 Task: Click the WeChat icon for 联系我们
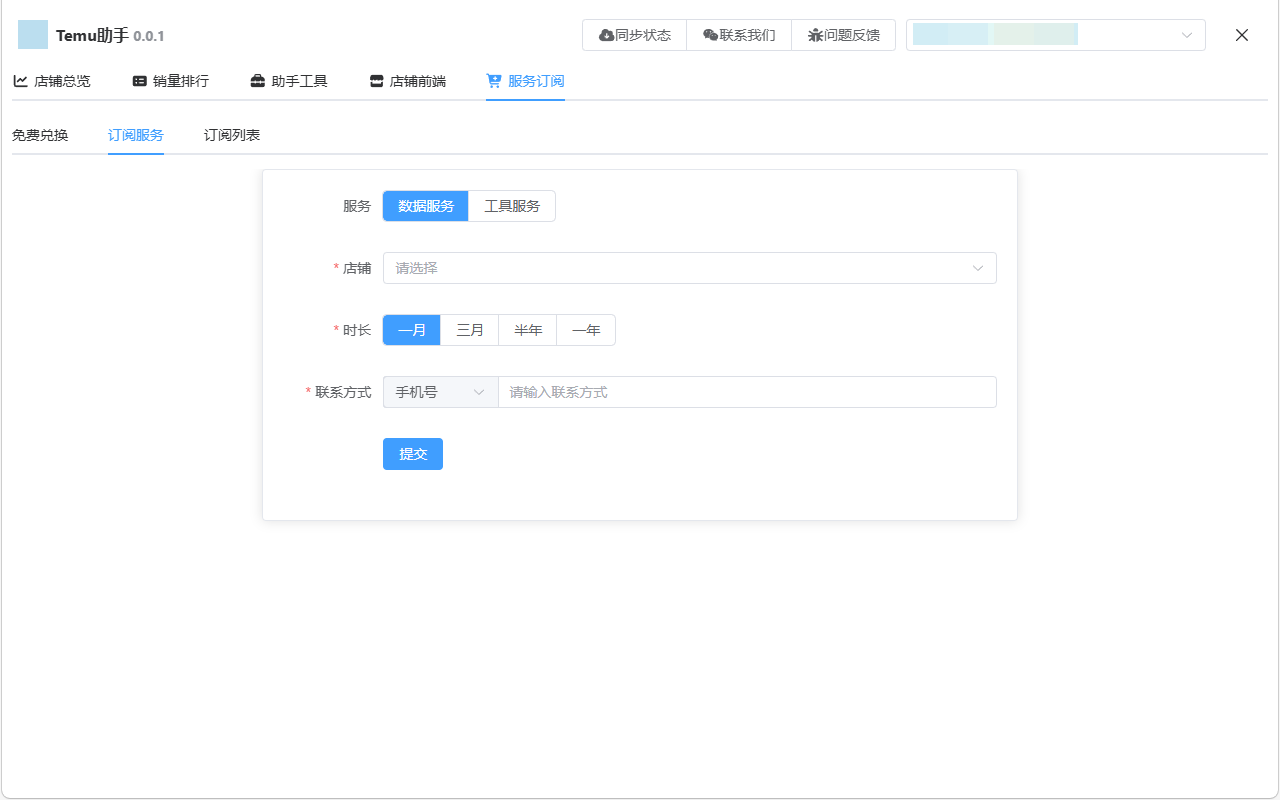(x=710, y=35)
